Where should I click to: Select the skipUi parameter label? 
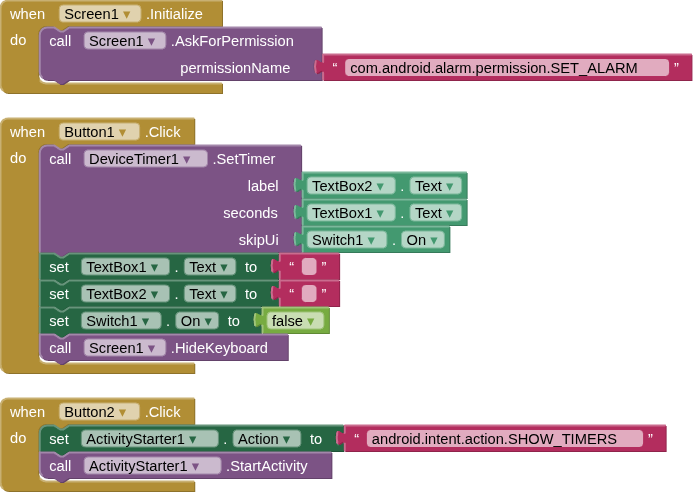259,240
